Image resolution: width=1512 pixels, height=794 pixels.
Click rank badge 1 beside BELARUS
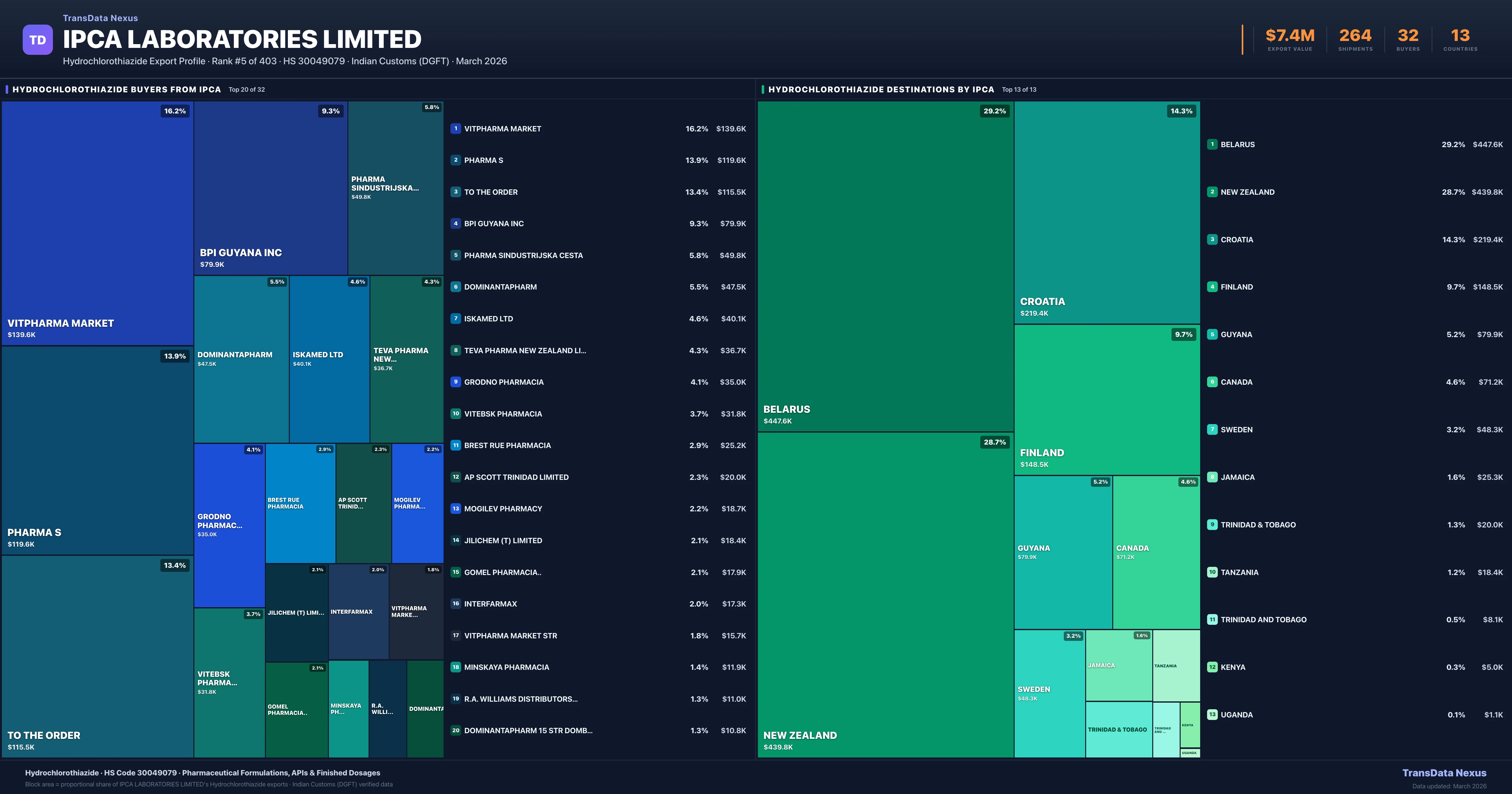1212,145
